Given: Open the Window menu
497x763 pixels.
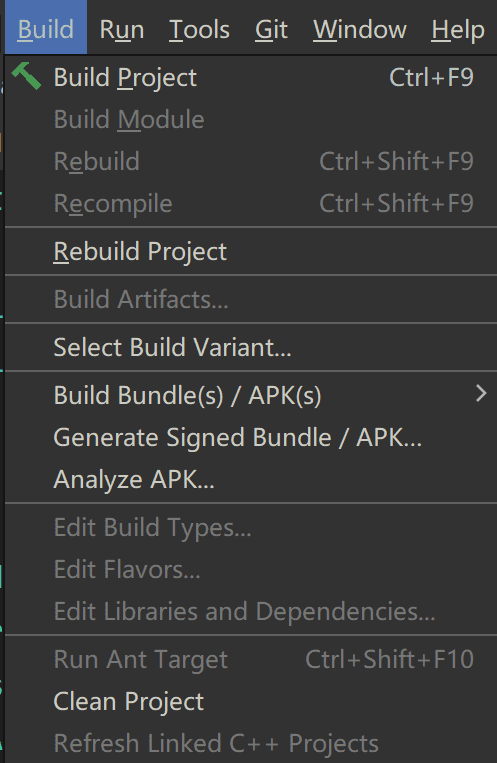Looking at the screenshot, I should pos(360,29).
